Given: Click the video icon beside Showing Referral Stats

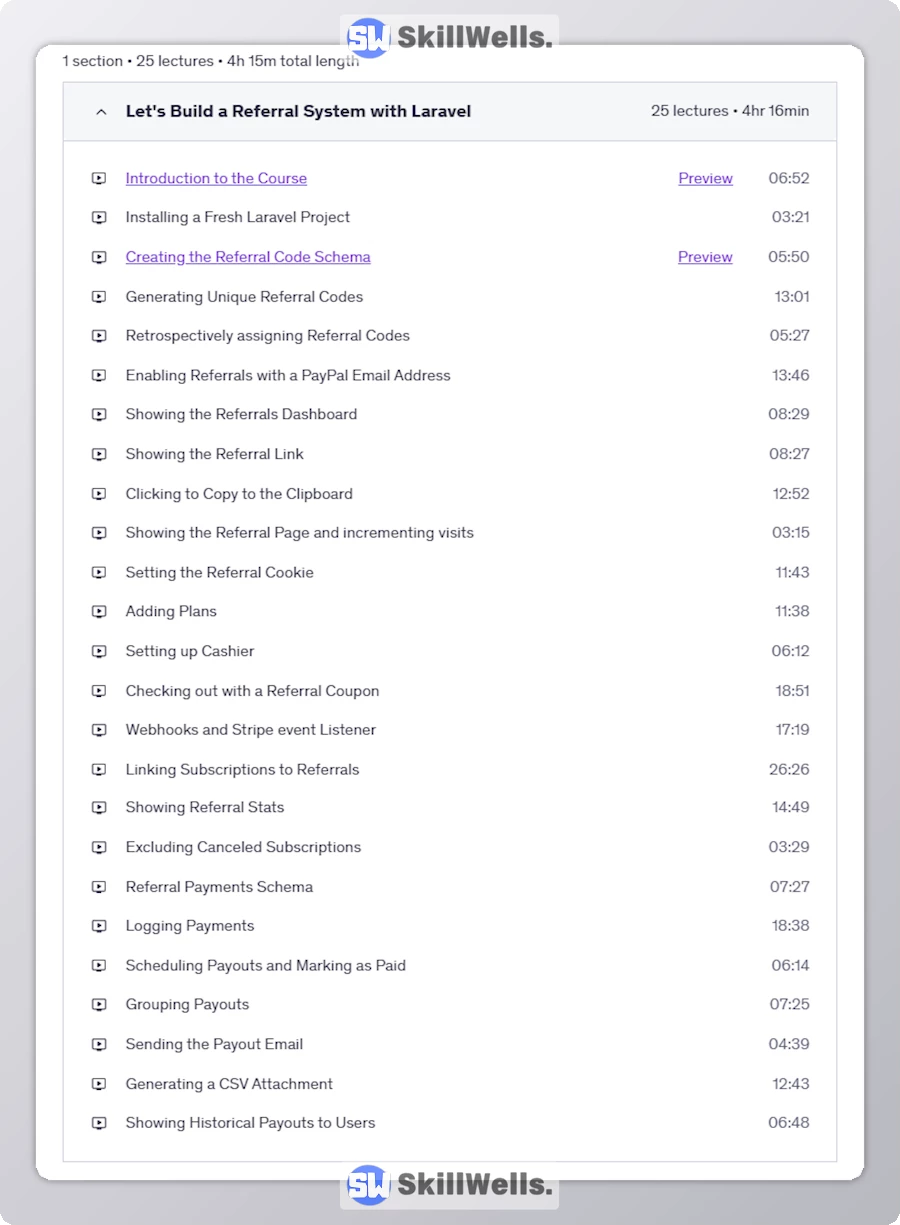Looking at the screenshot, I should pos(99,808).
